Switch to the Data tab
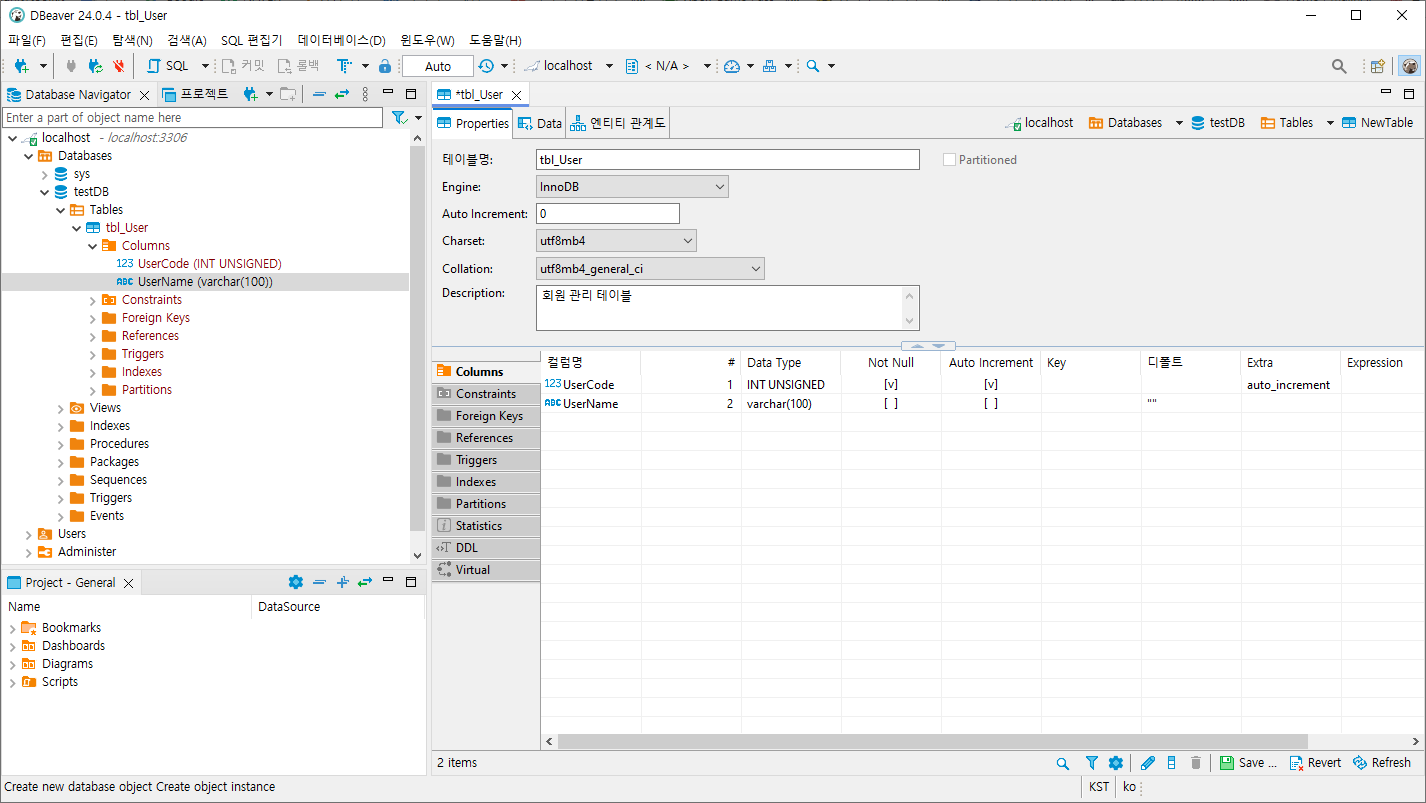The width and height of the screenshot is (1426, 803). [x=540, y=123]
